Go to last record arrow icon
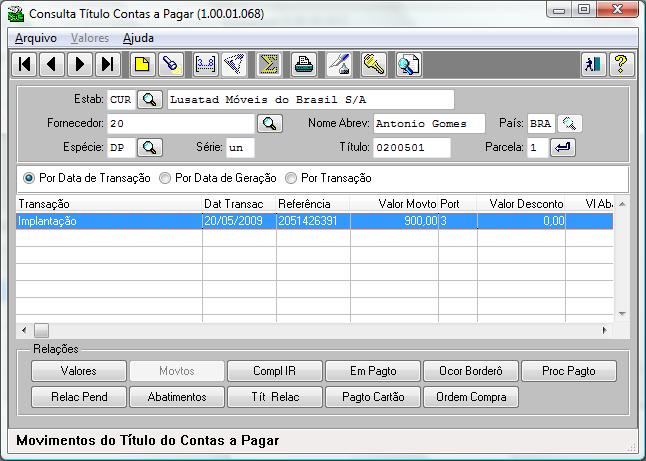This screenshot has width=646, height=461. (x=108, y=64)
